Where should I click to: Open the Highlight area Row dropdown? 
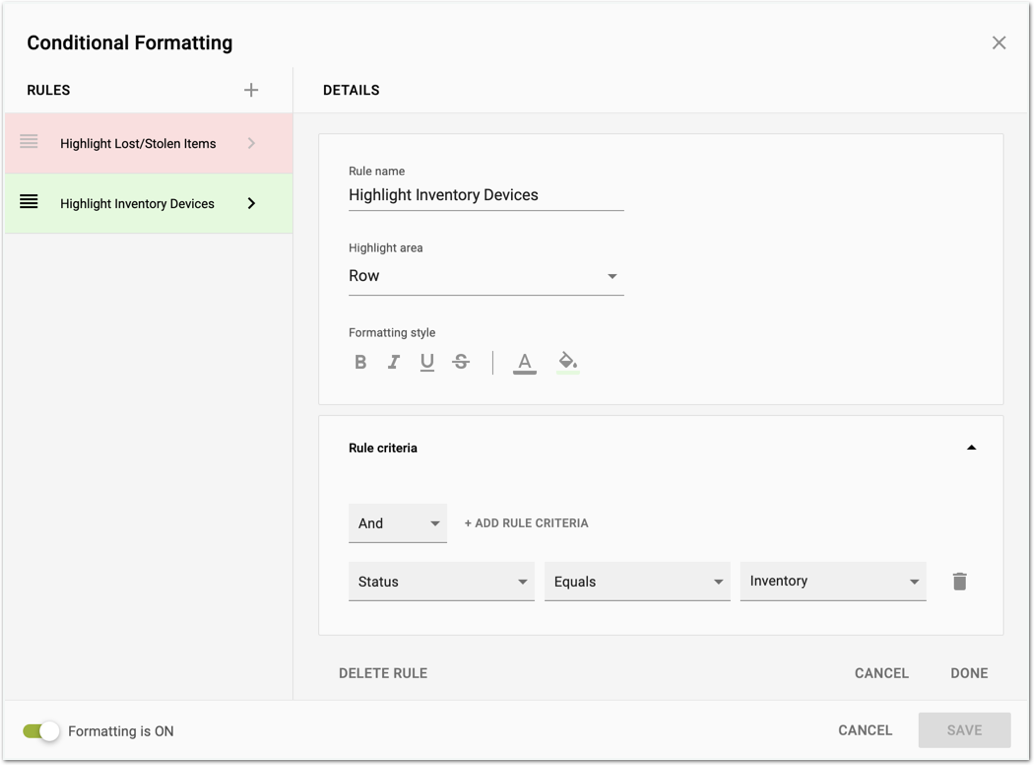point(486,276)
